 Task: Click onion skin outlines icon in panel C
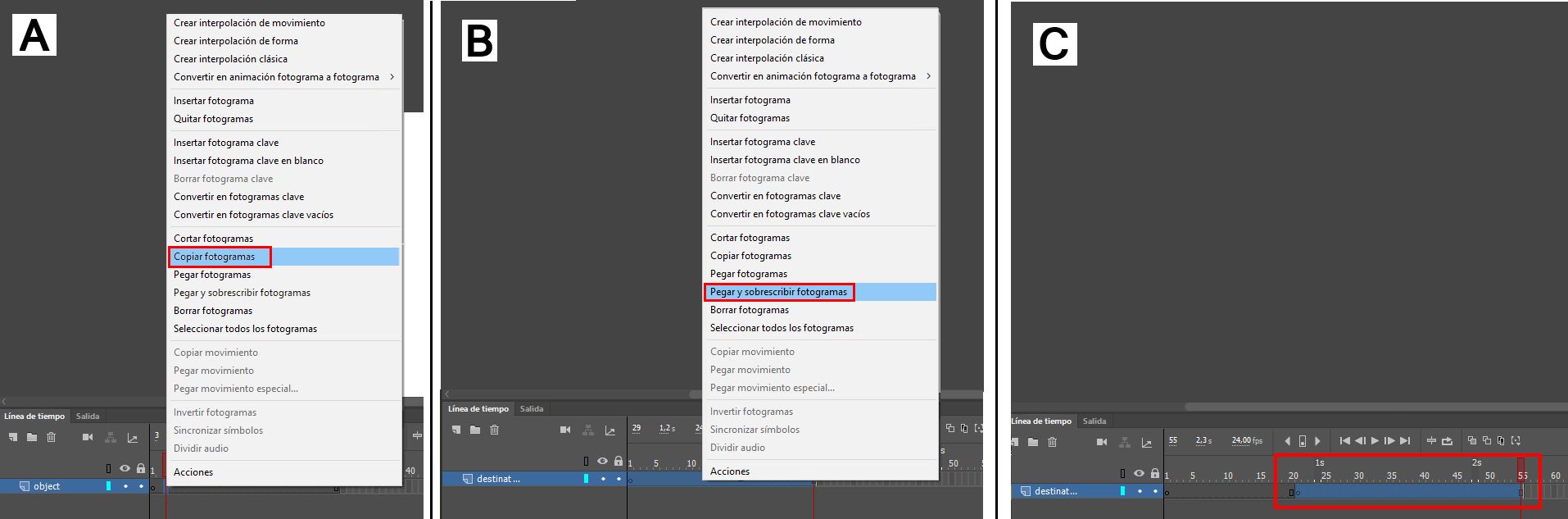pos(1486,440)
